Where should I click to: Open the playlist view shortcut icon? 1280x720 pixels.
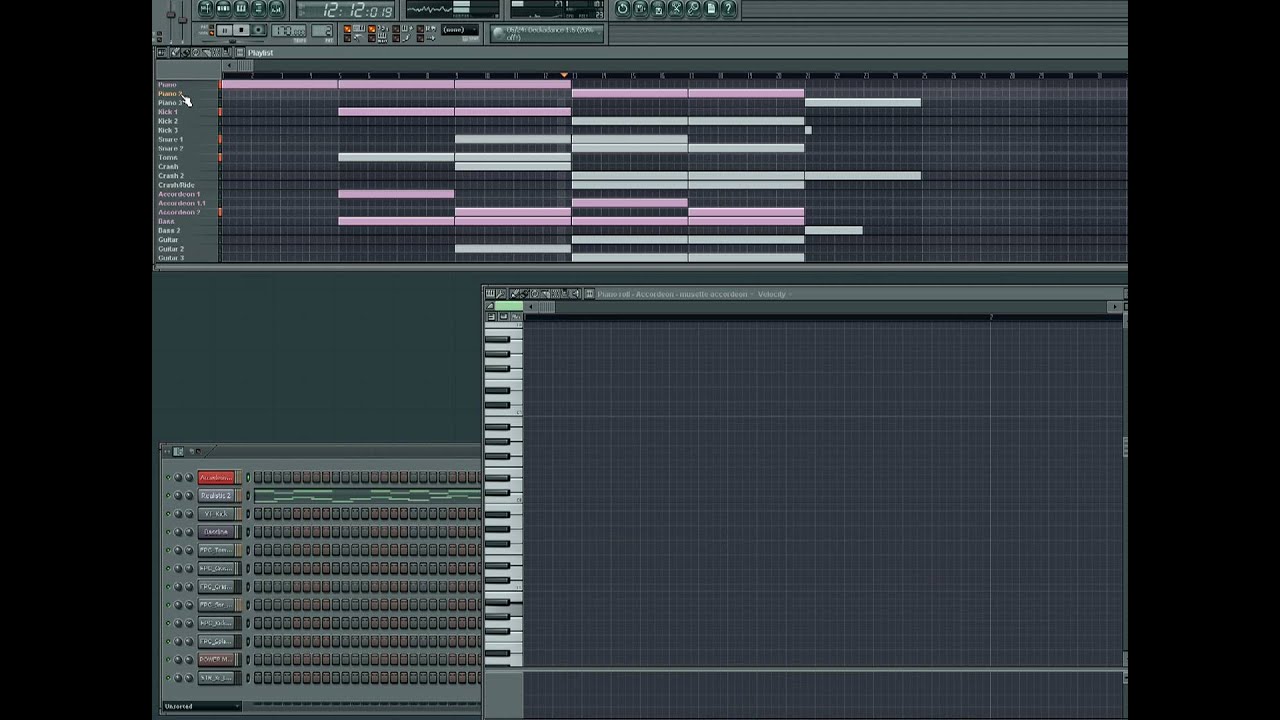click(x=205, y=8)
